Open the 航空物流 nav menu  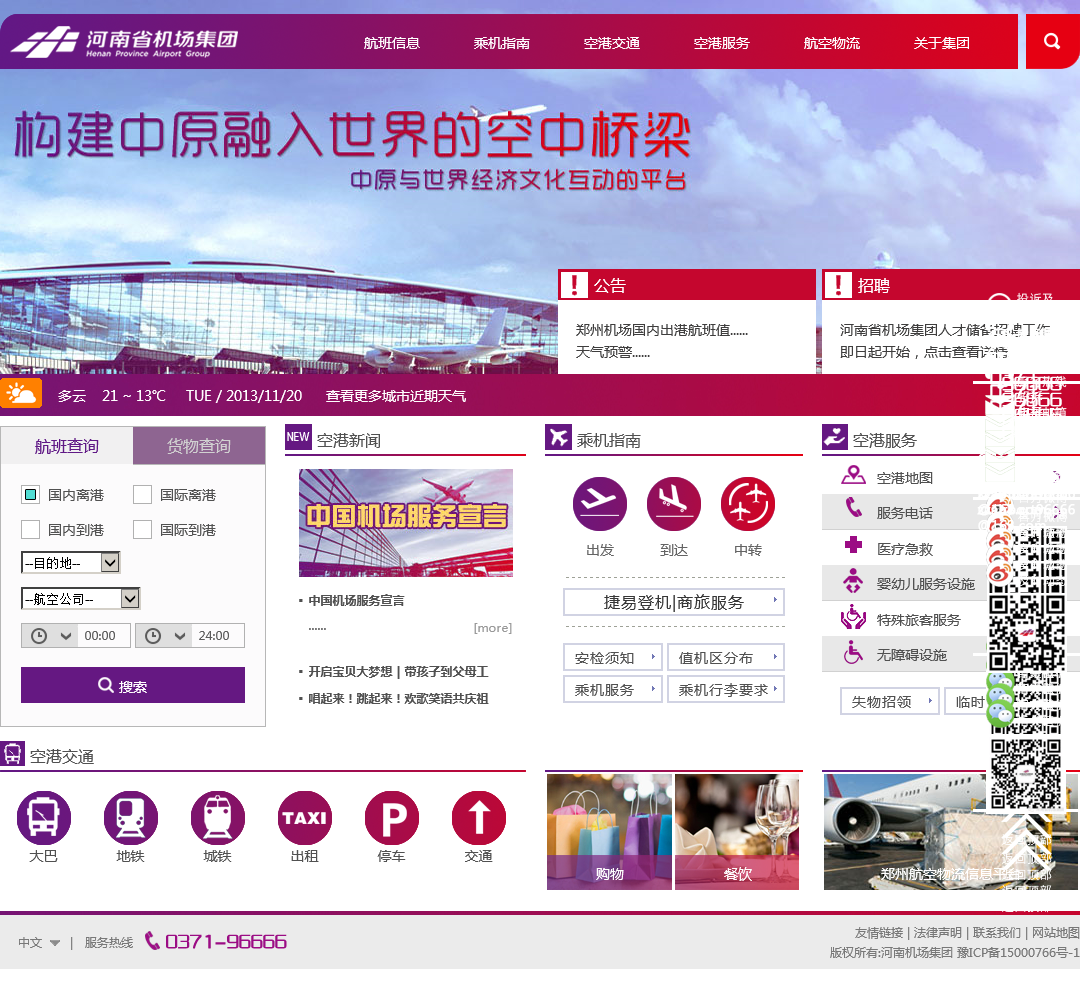tap(831, 43)
